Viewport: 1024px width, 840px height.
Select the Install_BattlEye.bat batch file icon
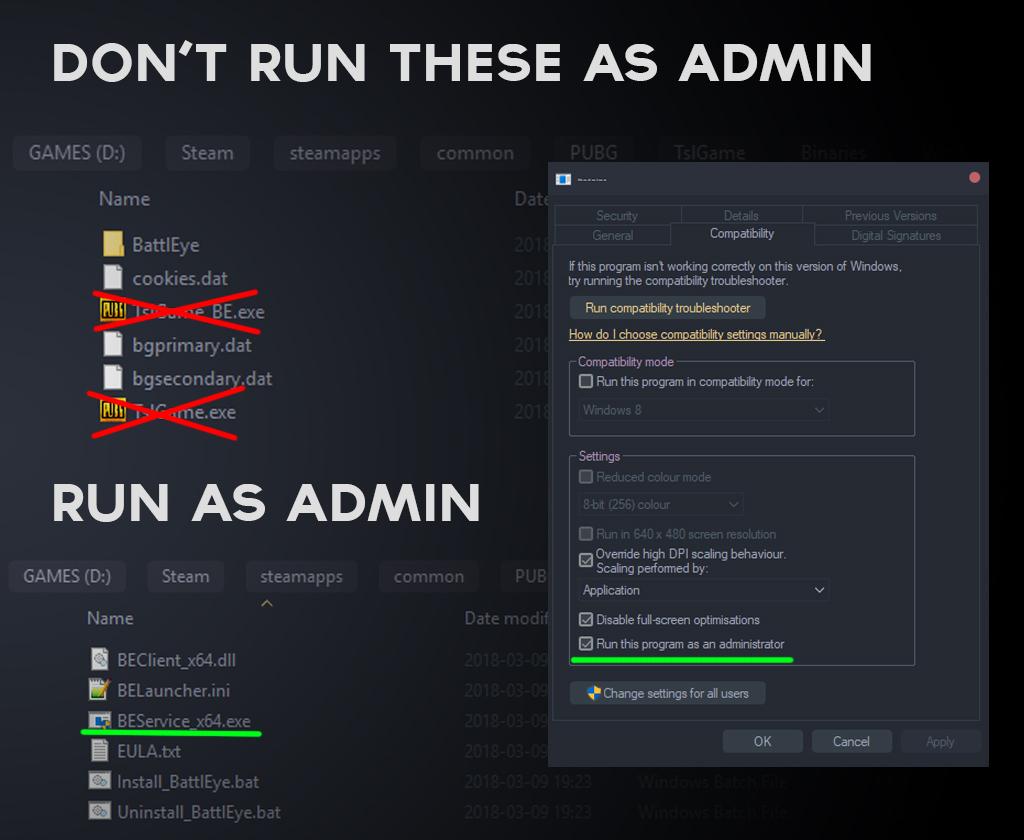click(100, 781)
